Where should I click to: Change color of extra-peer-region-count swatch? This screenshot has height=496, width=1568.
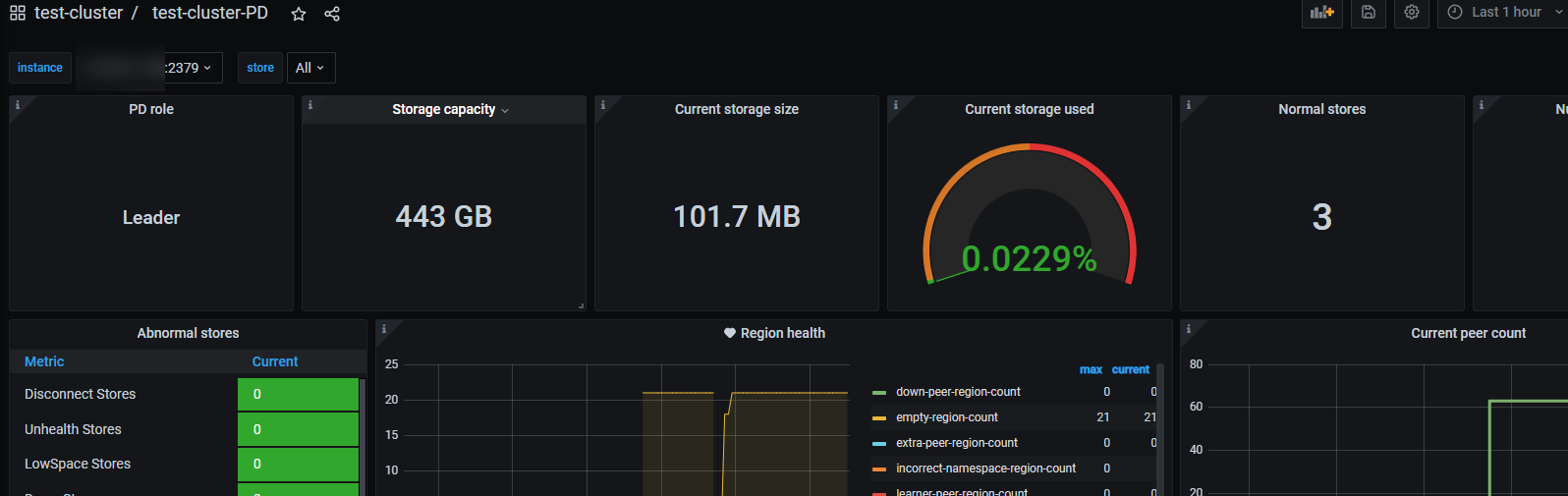point(879,444)
